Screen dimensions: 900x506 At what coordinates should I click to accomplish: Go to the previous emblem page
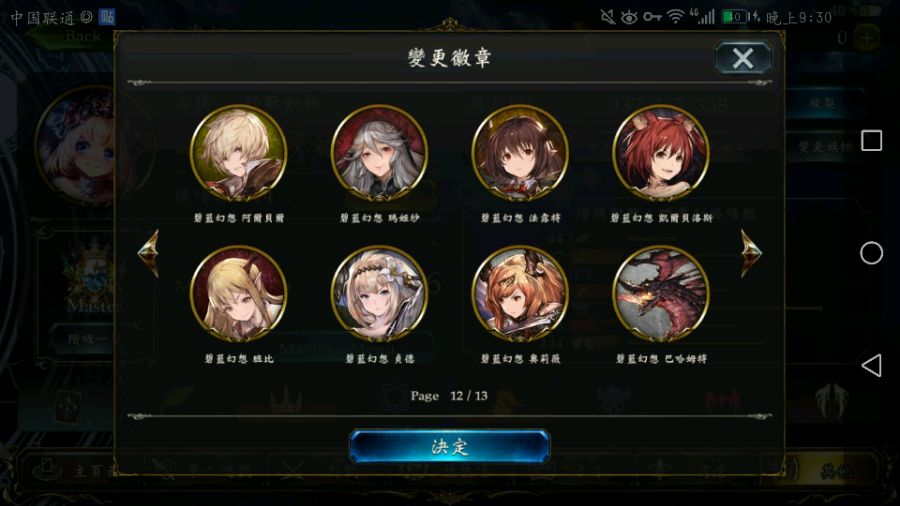pos(149,252)
